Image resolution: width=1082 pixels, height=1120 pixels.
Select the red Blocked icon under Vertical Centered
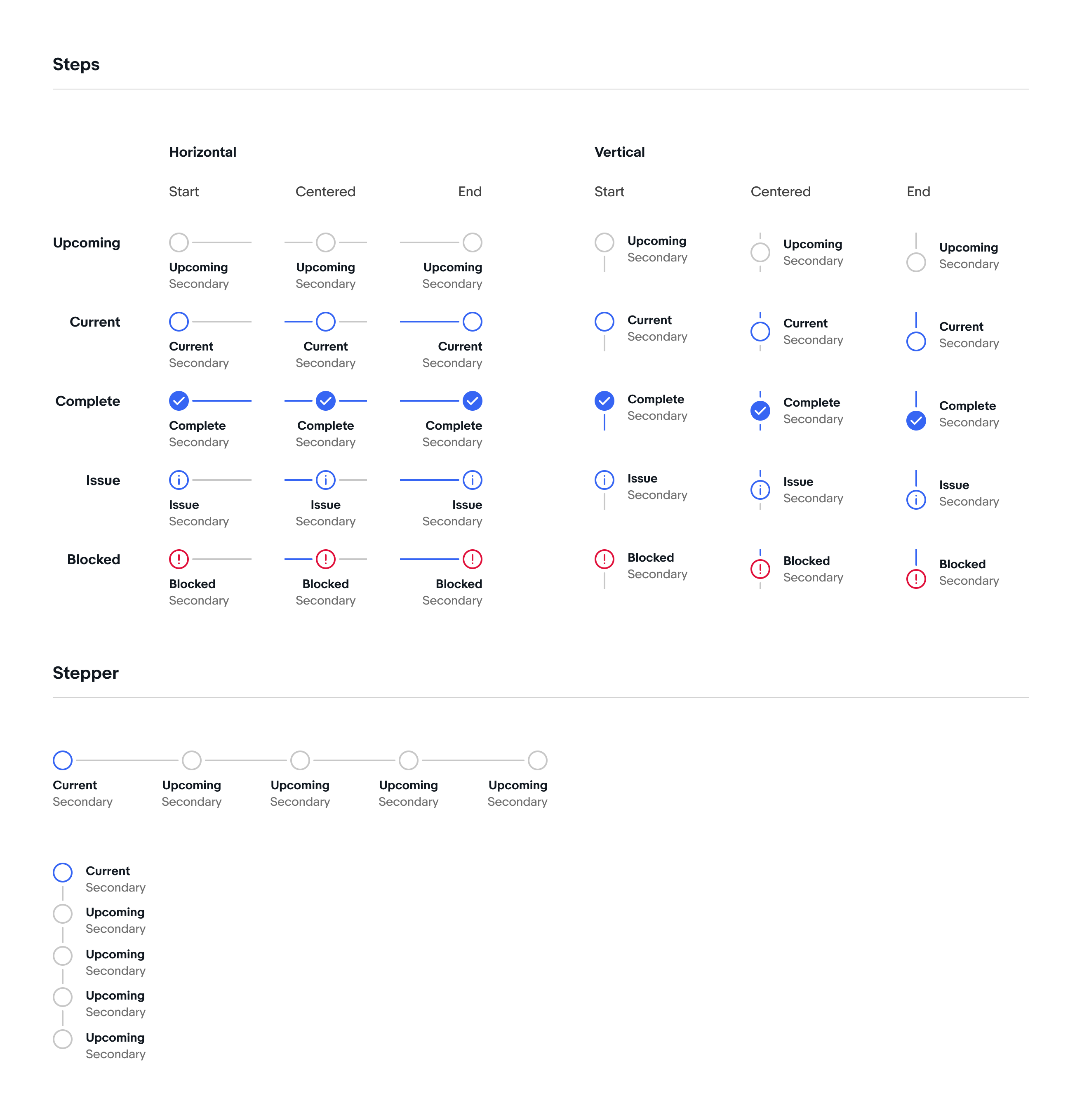pos(760,569)
